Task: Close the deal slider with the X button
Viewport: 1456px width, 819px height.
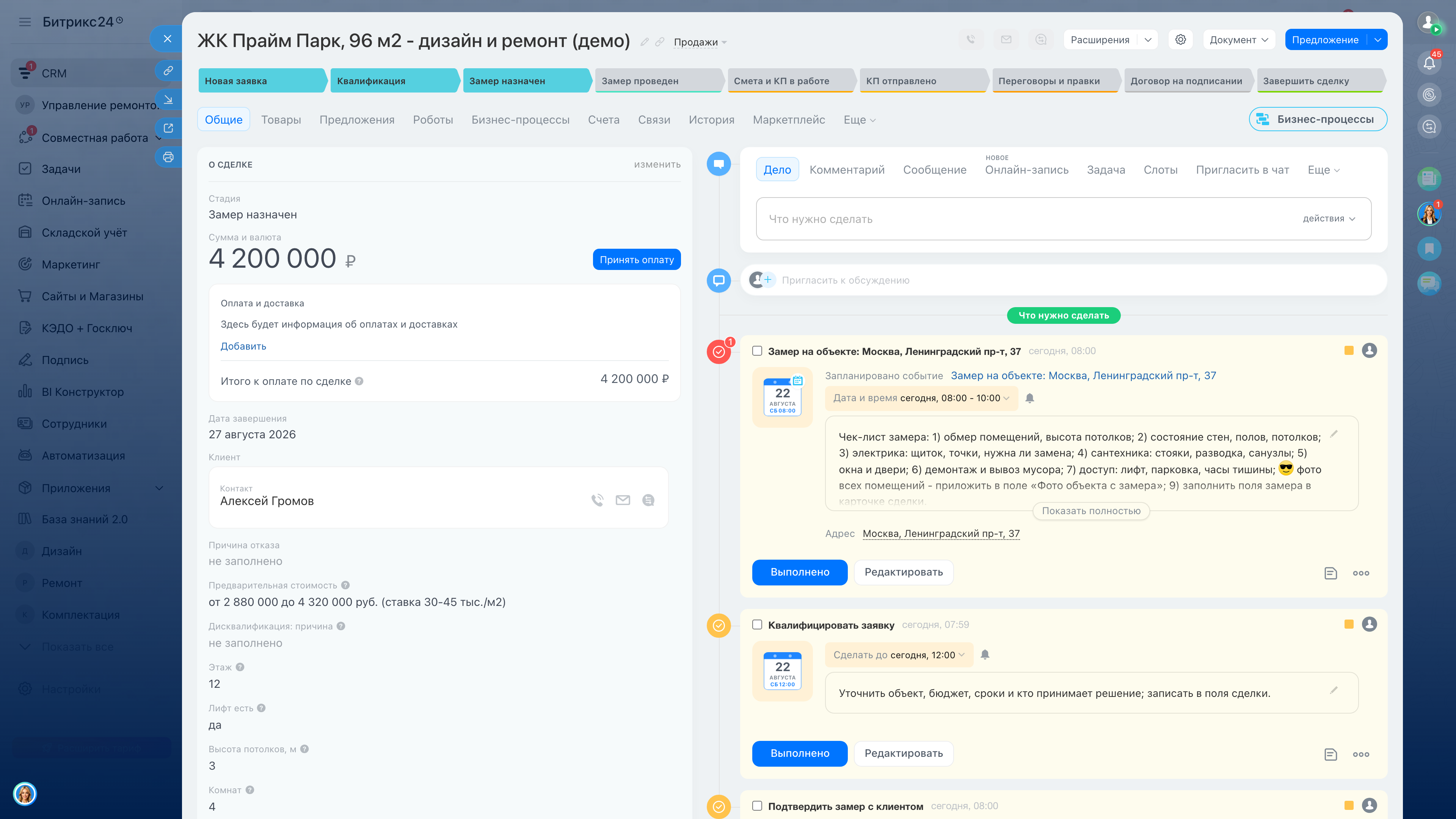Action: 167,39
